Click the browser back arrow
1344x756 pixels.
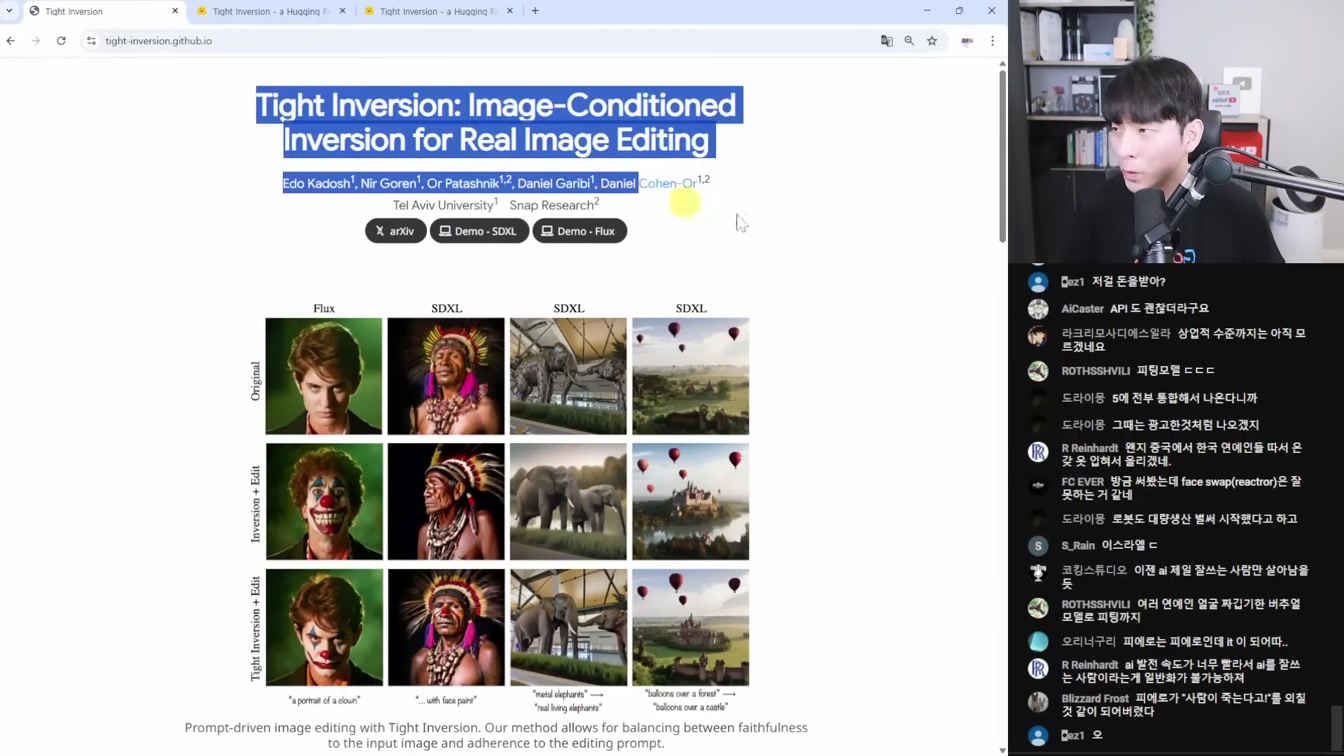pos(11,41)
